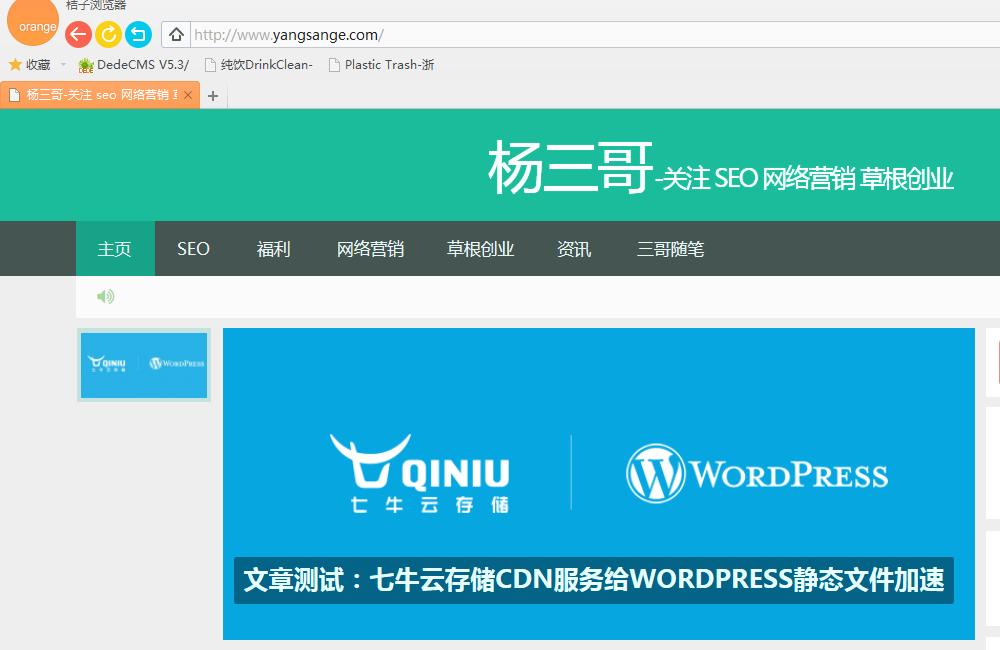
Task: Open 资讯 navigation item
Action: (x=574, y=249)
